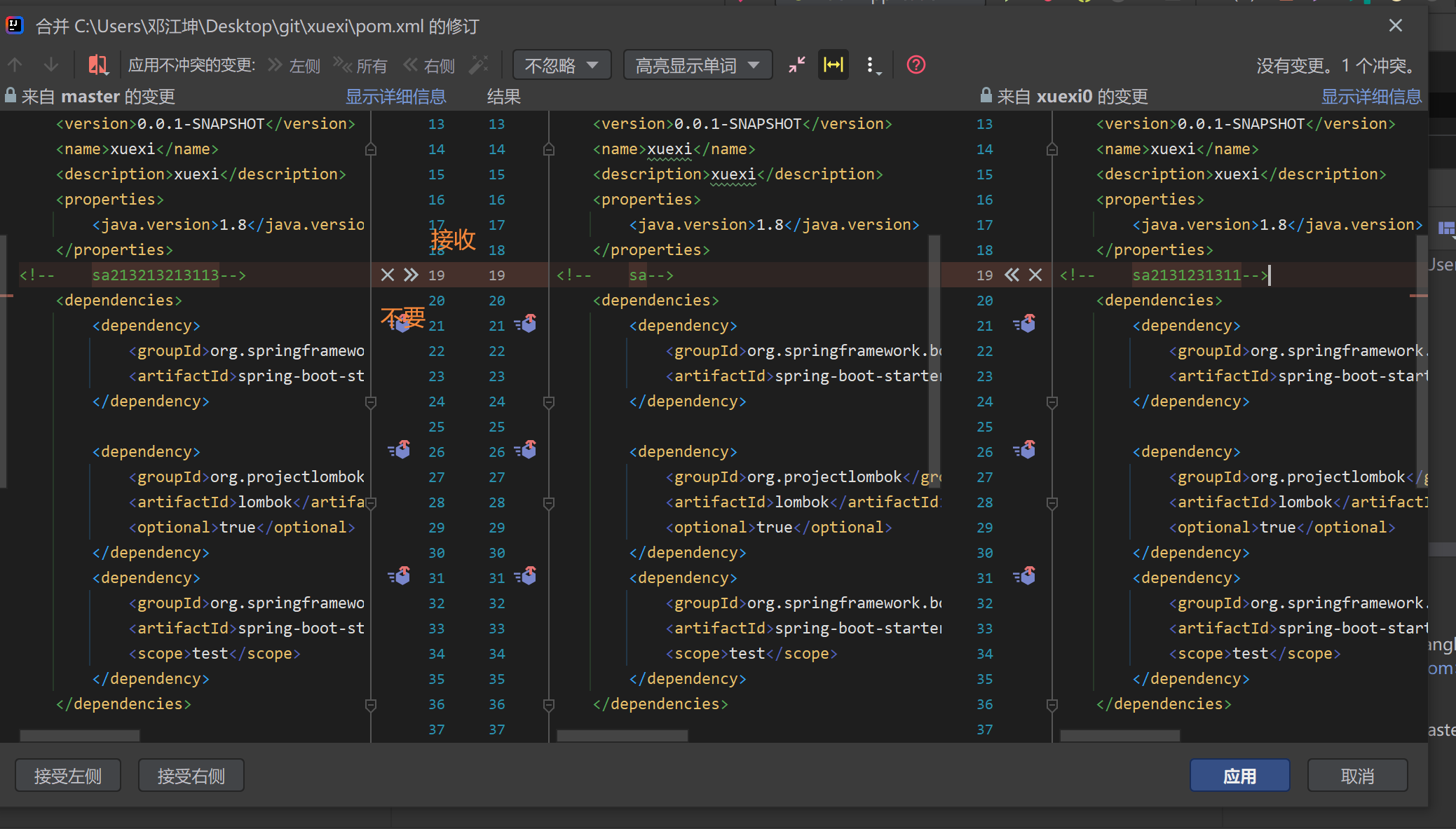The height and width of the screenshot is (829, 1456).
Task: Click the magic wand resolve icon
Action: click(x=479, y=65)
